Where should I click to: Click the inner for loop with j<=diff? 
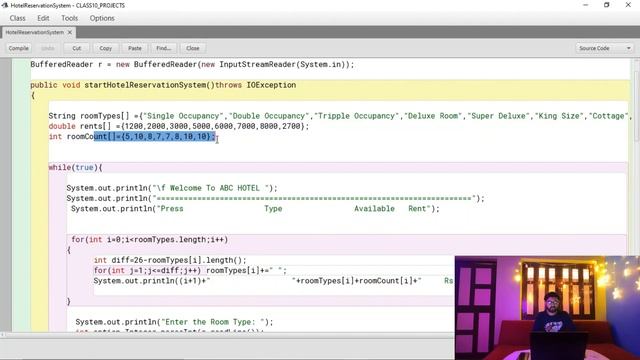(190, 270)
